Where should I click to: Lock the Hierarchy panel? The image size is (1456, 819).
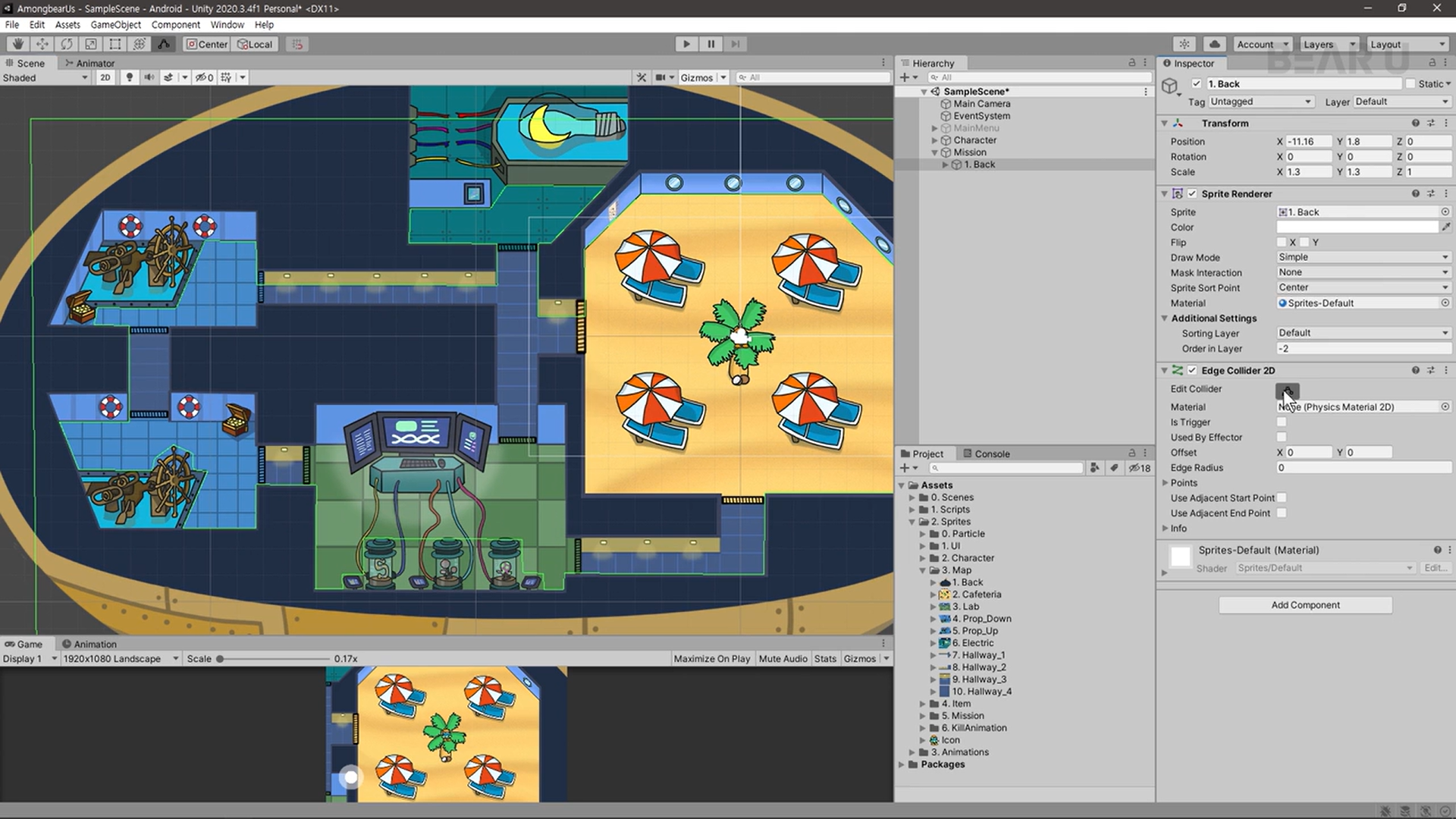(x=1132, y=63)
